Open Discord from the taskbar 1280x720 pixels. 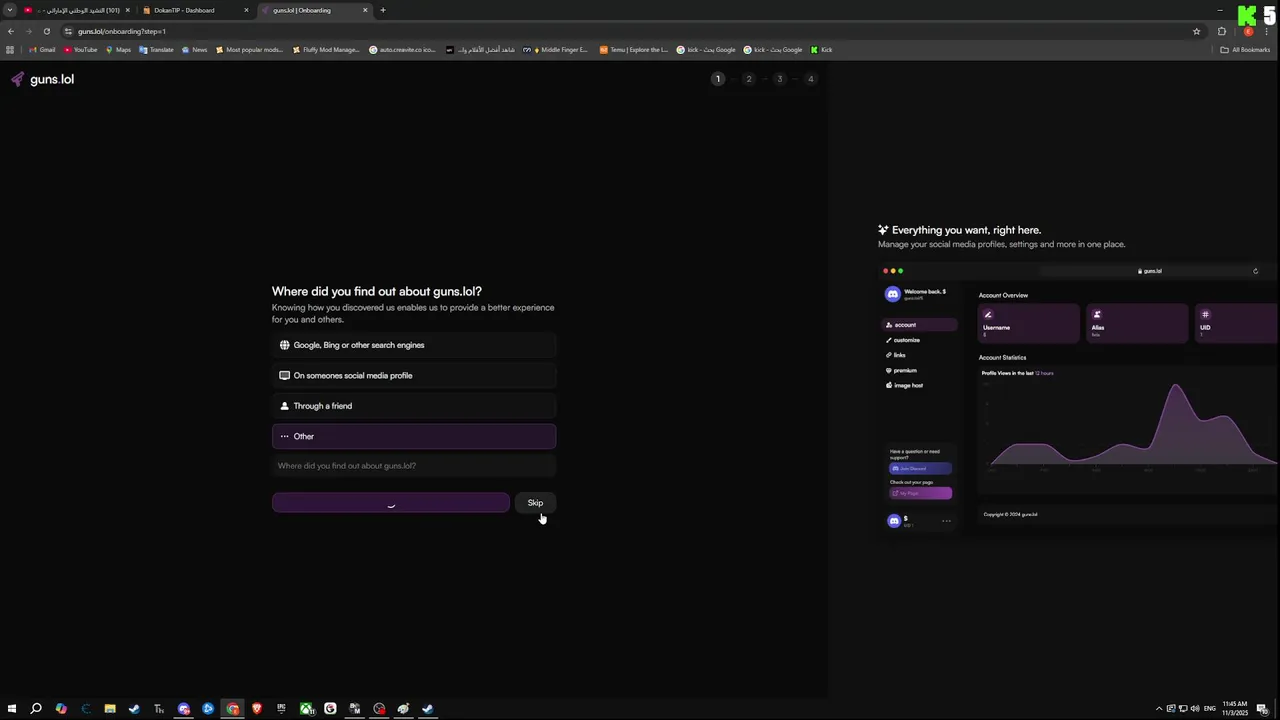[184, 709]
